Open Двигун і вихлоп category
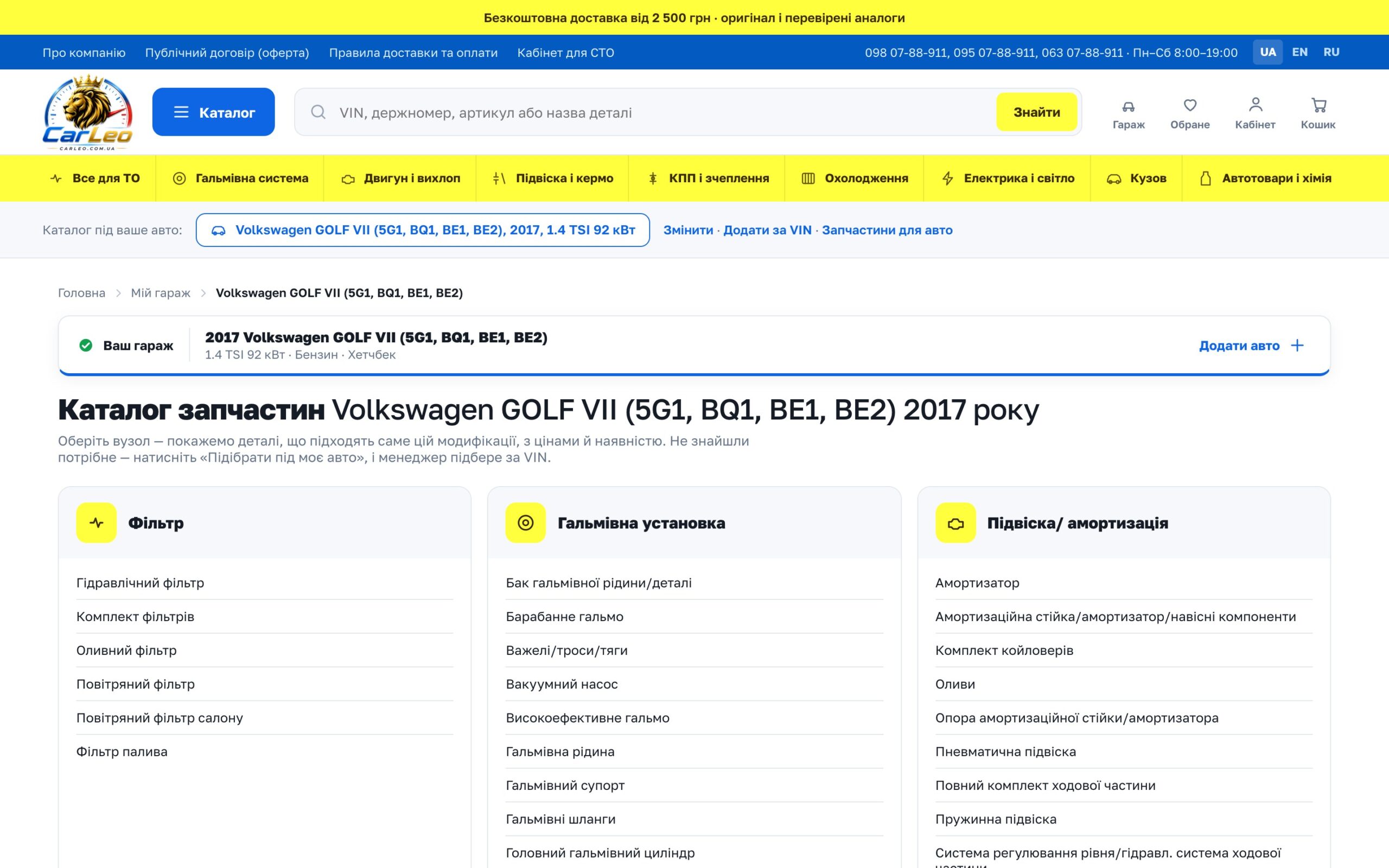 coord(400,178)
